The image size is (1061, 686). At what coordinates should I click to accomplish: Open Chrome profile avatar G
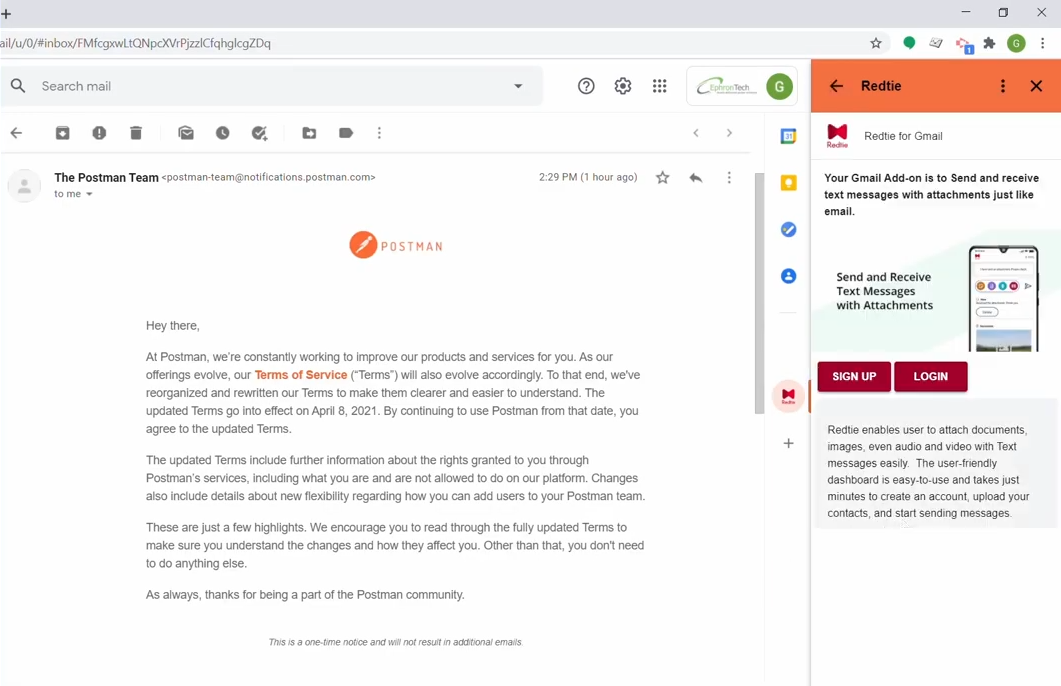(x=1016, y=43)
